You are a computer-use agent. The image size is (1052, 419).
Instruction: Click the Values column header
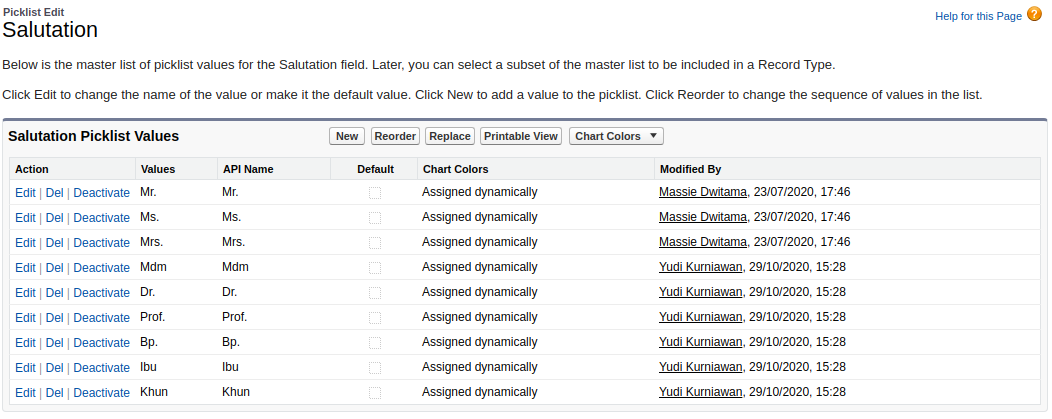click(x=158, y=169)
